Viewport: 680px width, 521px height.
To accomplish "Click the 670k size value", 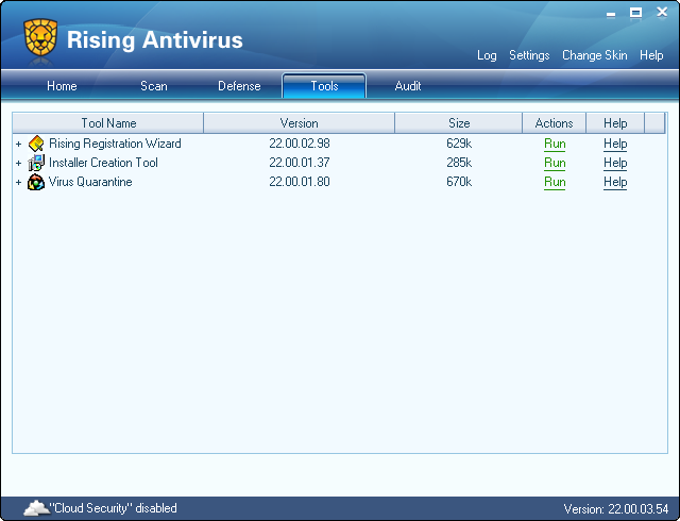I will 459,182.
